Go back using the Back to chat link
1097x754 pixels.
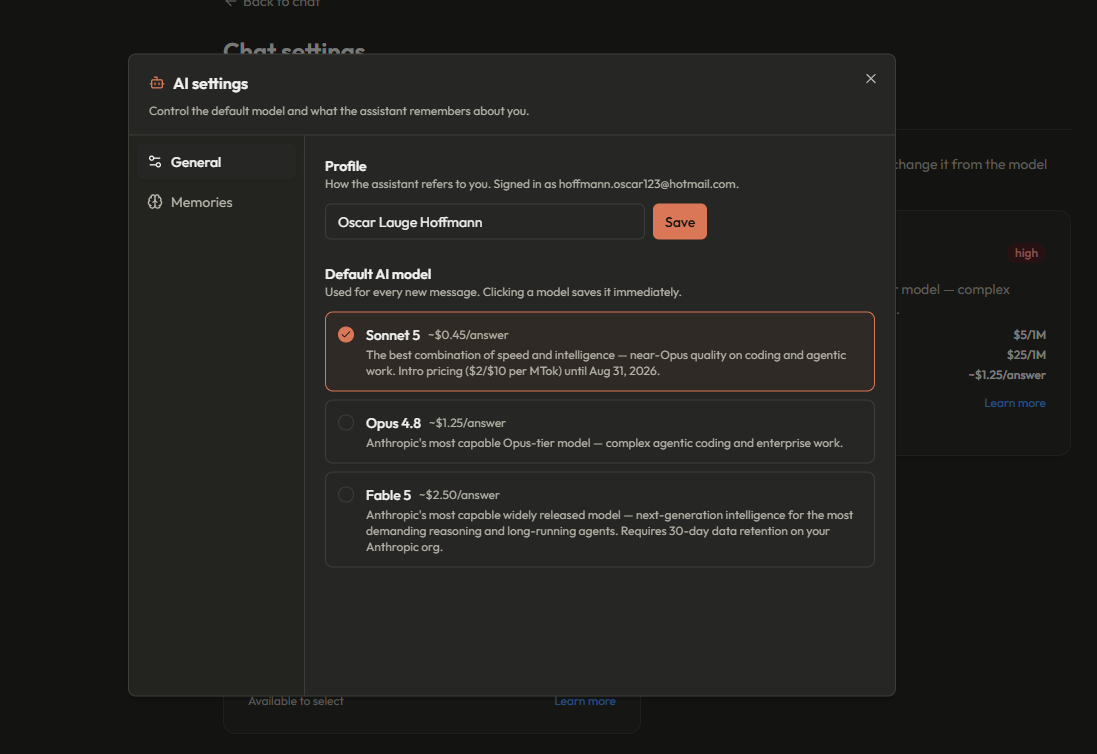point(273,3)
